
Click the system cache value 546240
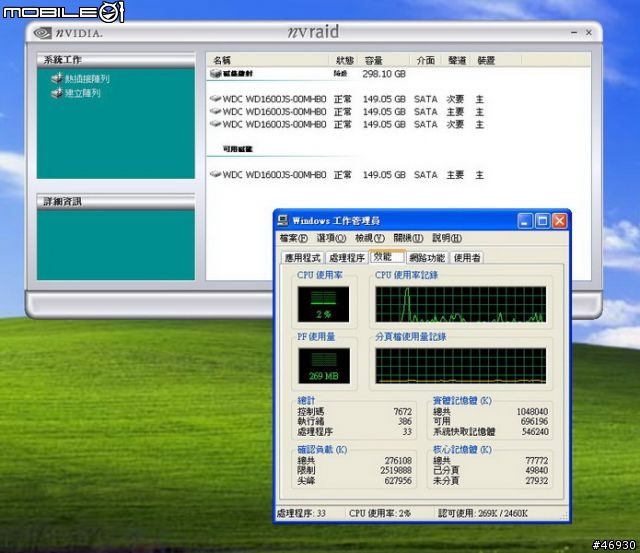click(x=535, y=431)
